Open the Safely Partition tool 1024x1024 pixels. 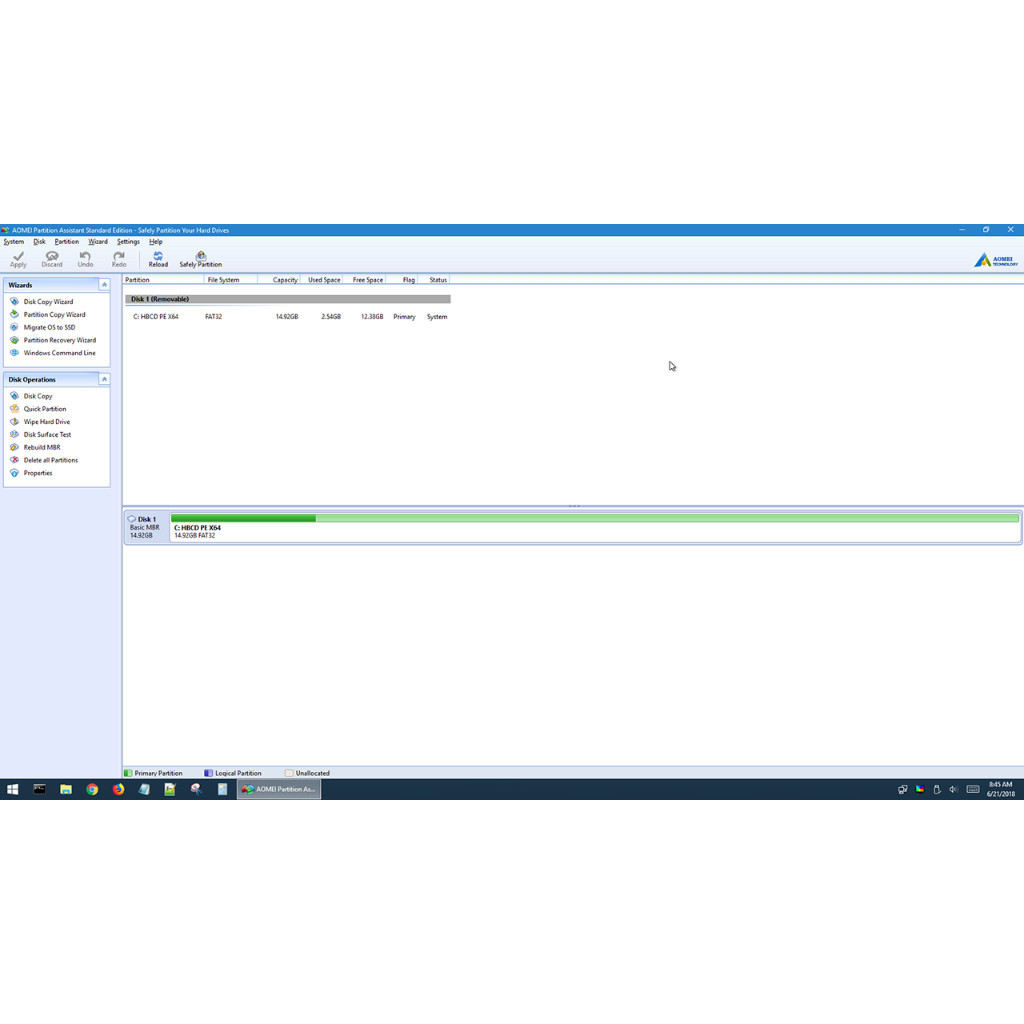click(x=200, y=259)
